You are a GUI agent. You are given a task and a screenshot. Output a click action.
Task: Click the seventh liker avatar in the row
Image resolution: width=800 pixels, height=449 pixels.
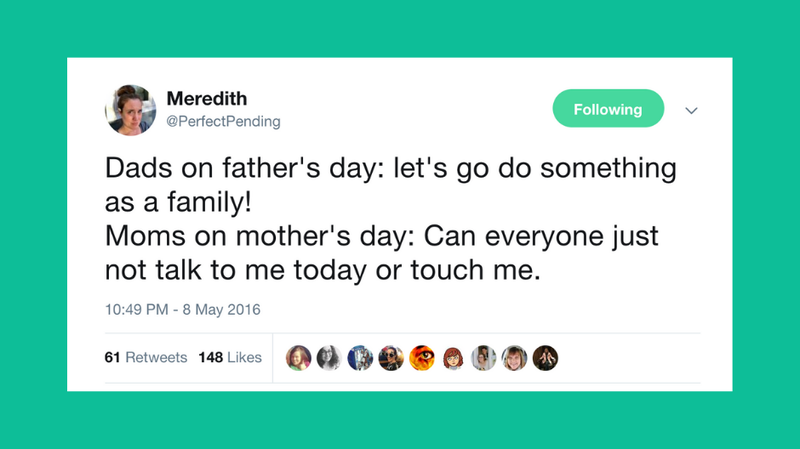(484, 358)
